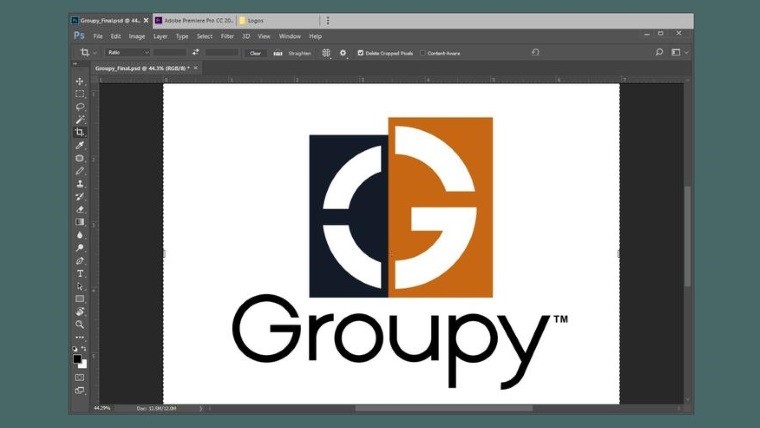This screenshot has height=428, width=760.
Task: Enable the Content-Aware checkbox
Action: click(423, 53)
